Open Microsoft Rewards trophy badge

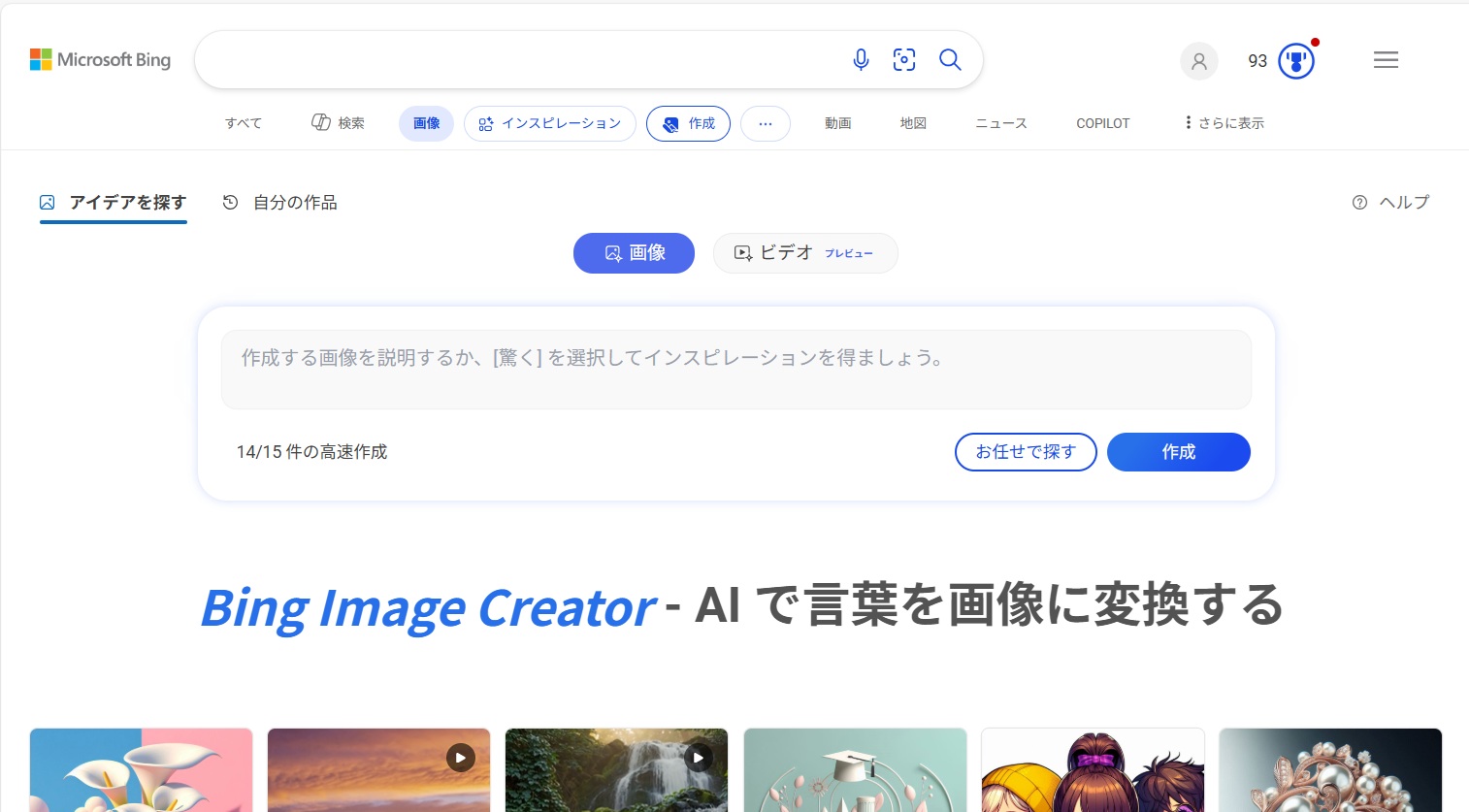click(1296, 61)
